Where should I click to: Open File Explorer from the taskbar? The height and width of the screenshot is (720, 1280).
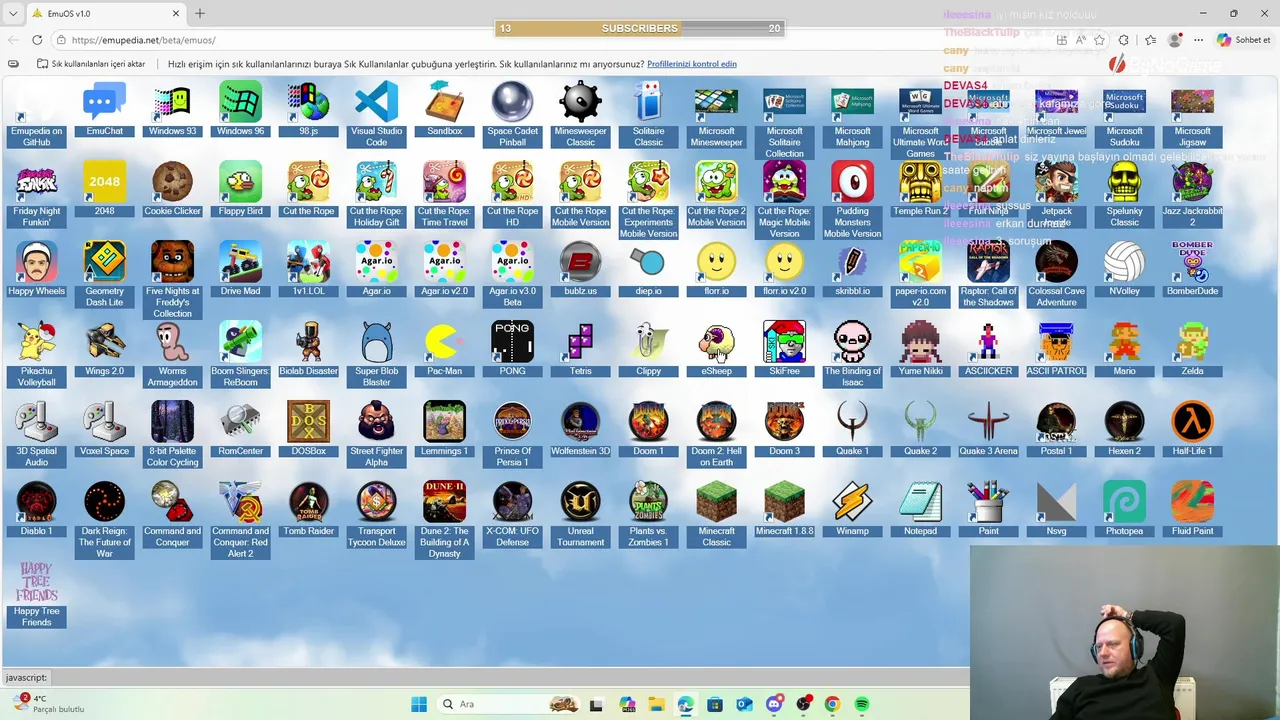(656, 704)
